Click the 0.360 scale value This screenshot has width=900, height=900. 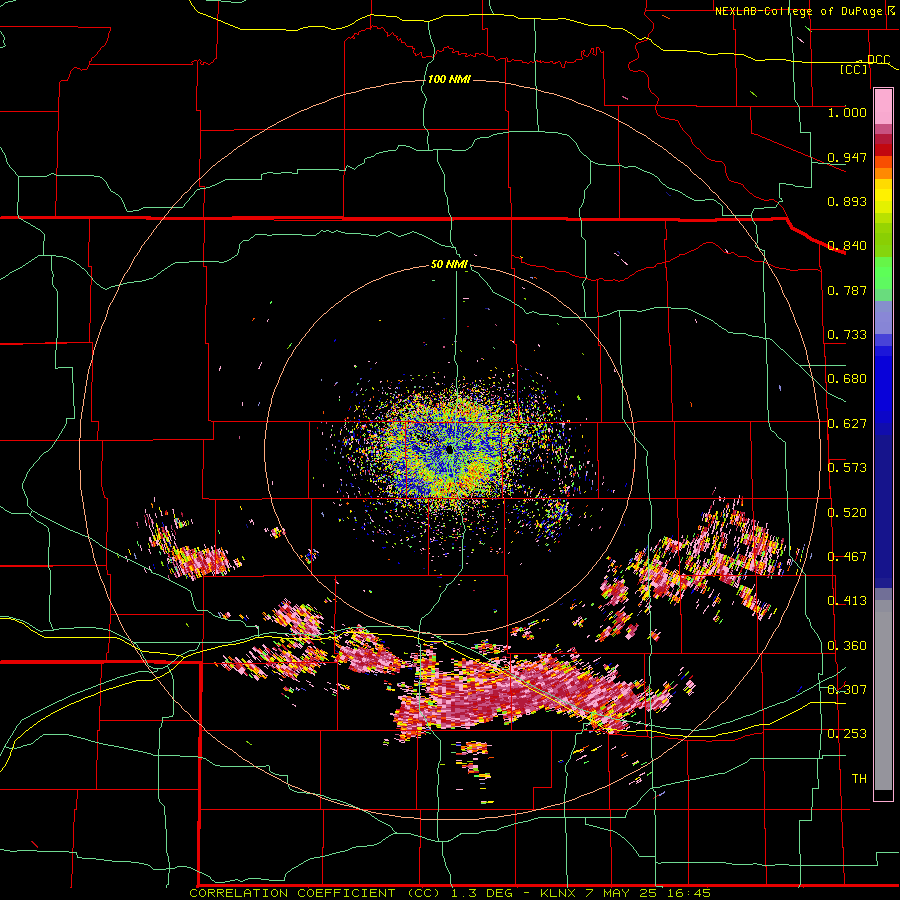(x=847, y=646)
